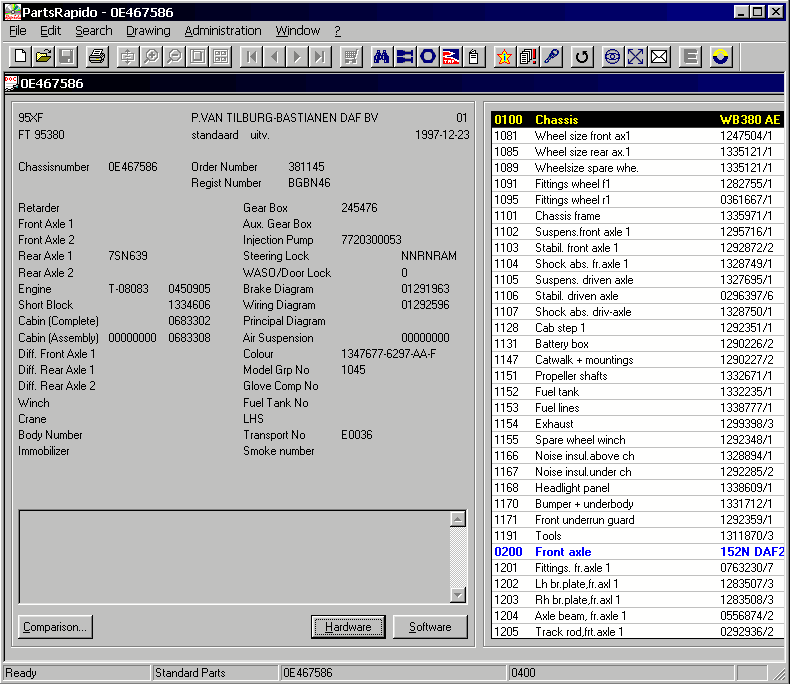Open the shopping cart icon
Image resolution: width=790 pixels, height=684 pixels.
tap(351, 56)
